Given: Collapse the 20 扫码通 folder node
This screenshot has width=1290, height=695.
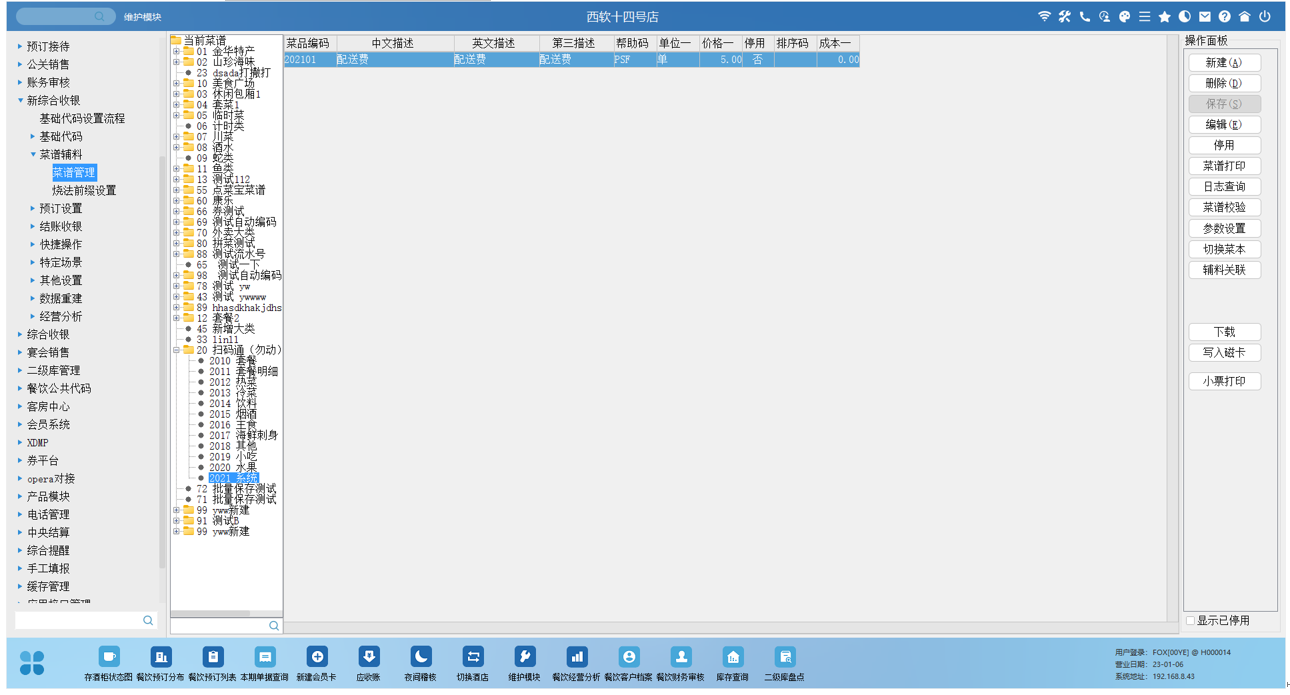Looking at the screenshot, I should 176,351.
